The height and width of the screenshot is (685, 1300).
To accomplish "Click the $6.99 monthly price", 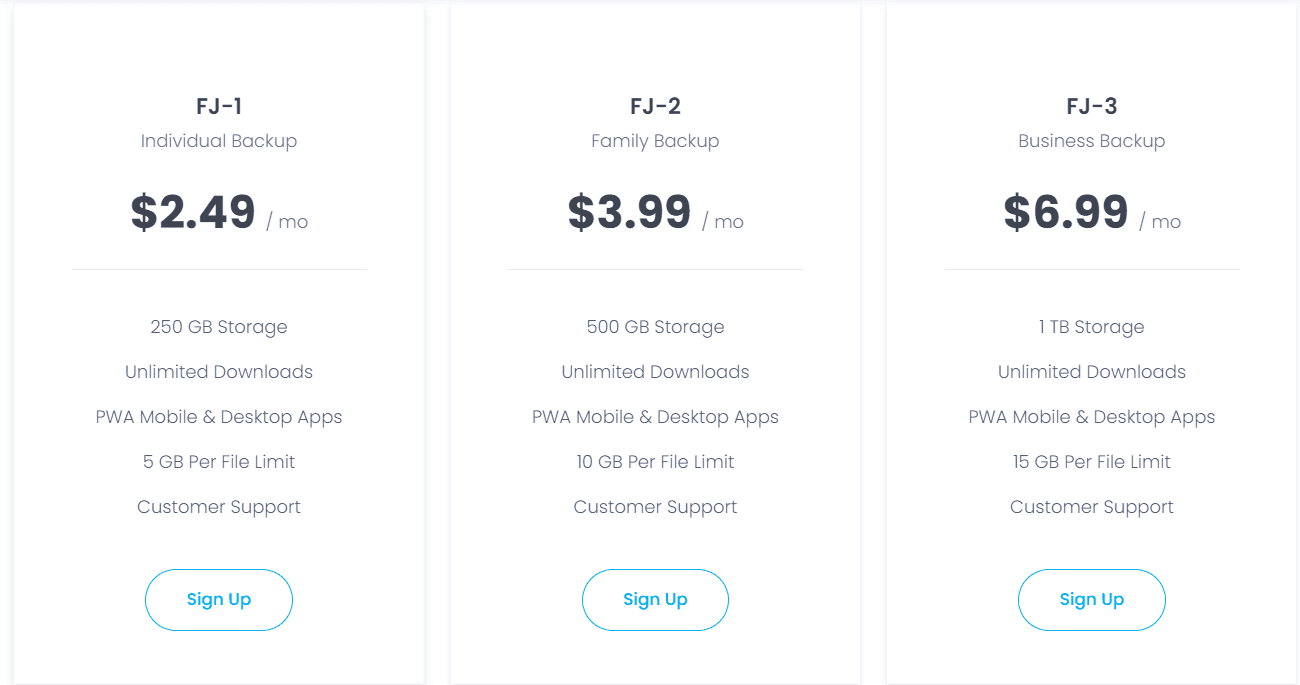I will point(1065,211).
